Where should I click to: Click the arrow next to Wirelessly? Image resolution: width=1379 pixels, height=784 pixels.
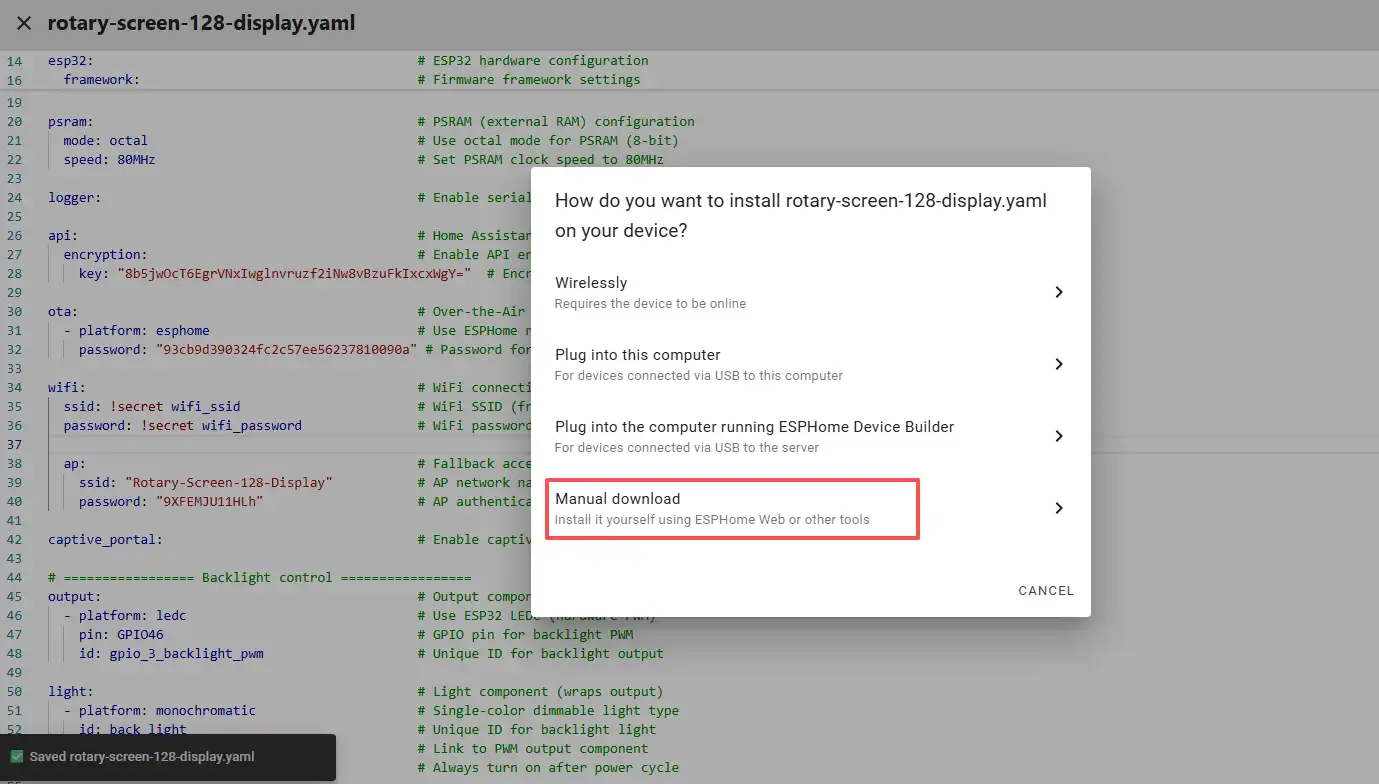coord(1058,292)
